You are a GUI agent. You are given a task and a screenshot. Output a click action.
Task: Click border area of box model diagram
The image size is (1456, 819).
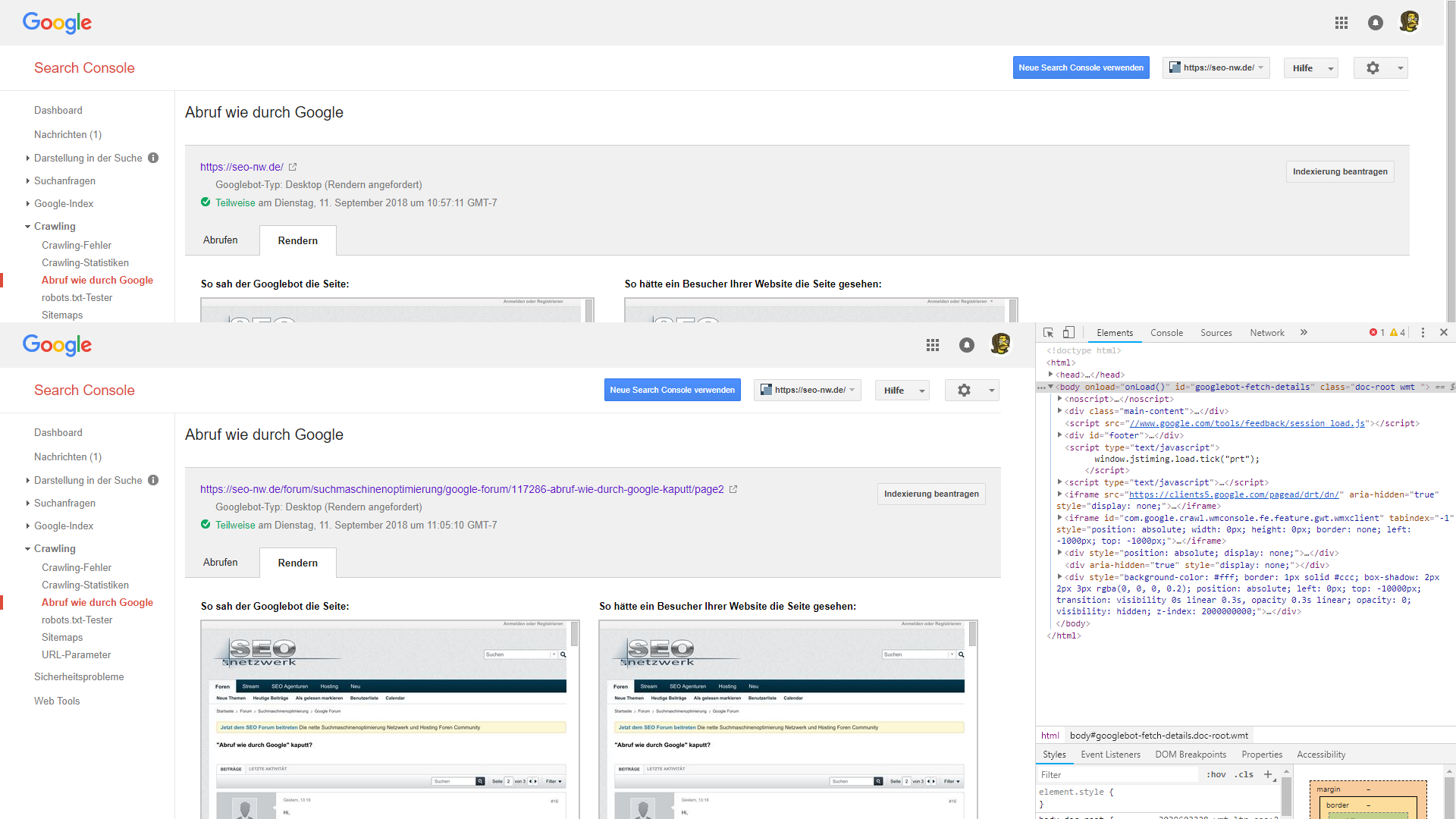tap(1338, 805)
